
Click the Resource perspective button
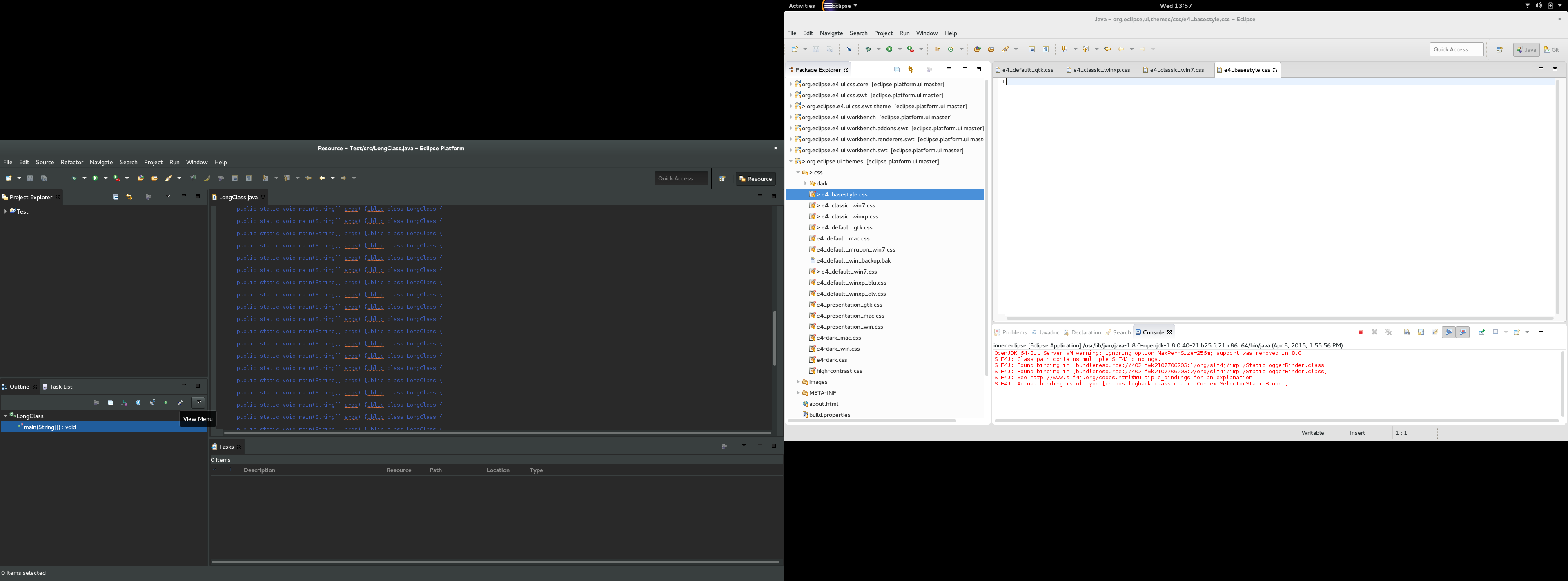tap(756, 179)
